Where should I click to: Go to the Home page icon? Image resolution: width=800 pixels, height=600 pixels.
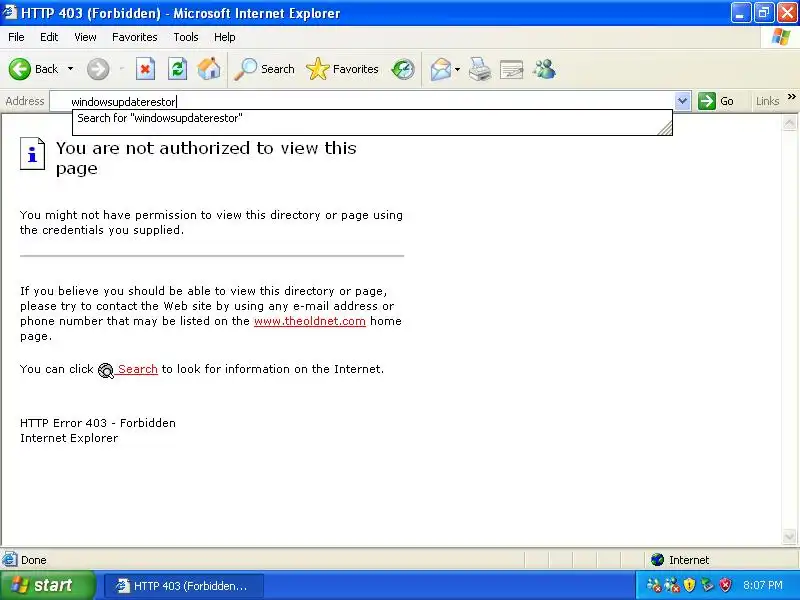pyautogui.click(x=209, y=69)
